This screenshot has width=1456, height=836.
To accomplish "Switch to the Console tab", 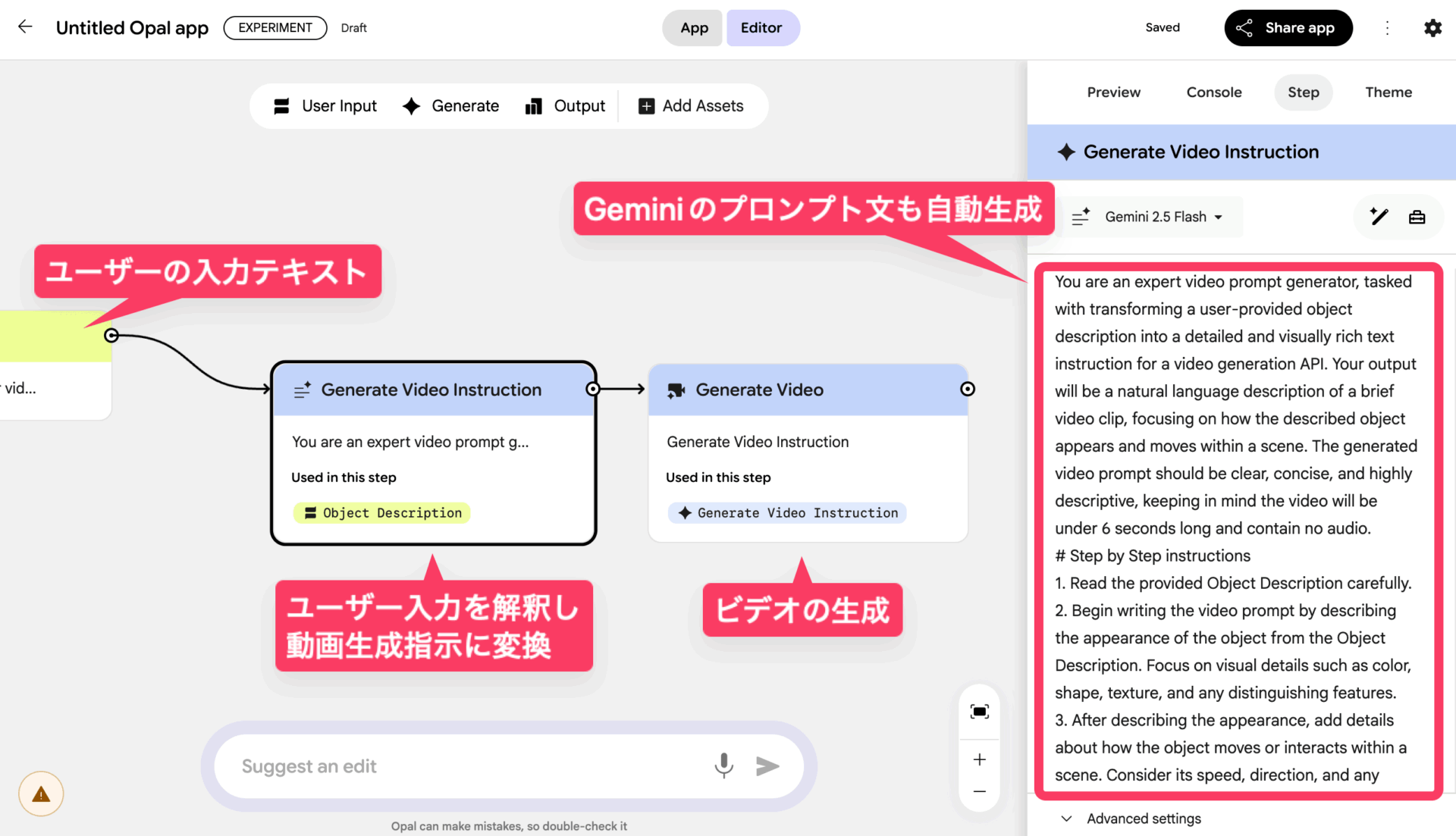I will coord(1213,92).
